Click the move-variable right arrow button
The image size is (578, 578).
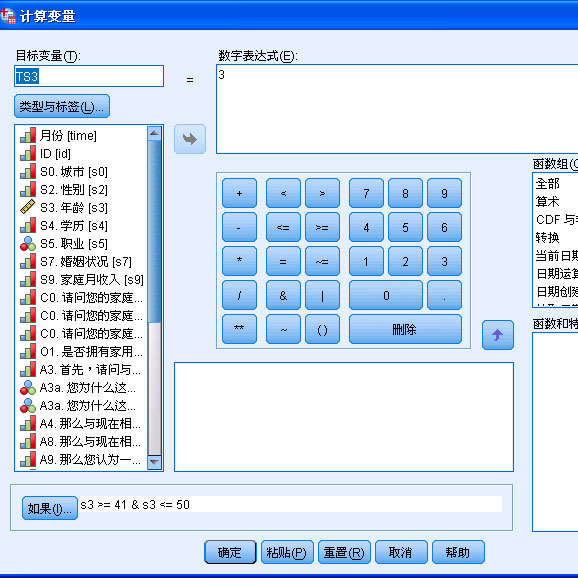pyautogui.click(x=190, y=139)
